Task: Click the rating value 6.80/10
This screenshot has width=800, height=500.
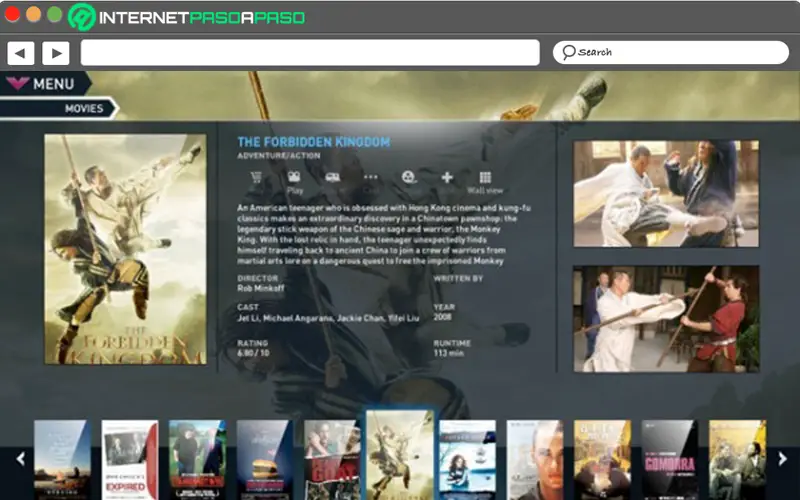Action: tap(253, 353)
